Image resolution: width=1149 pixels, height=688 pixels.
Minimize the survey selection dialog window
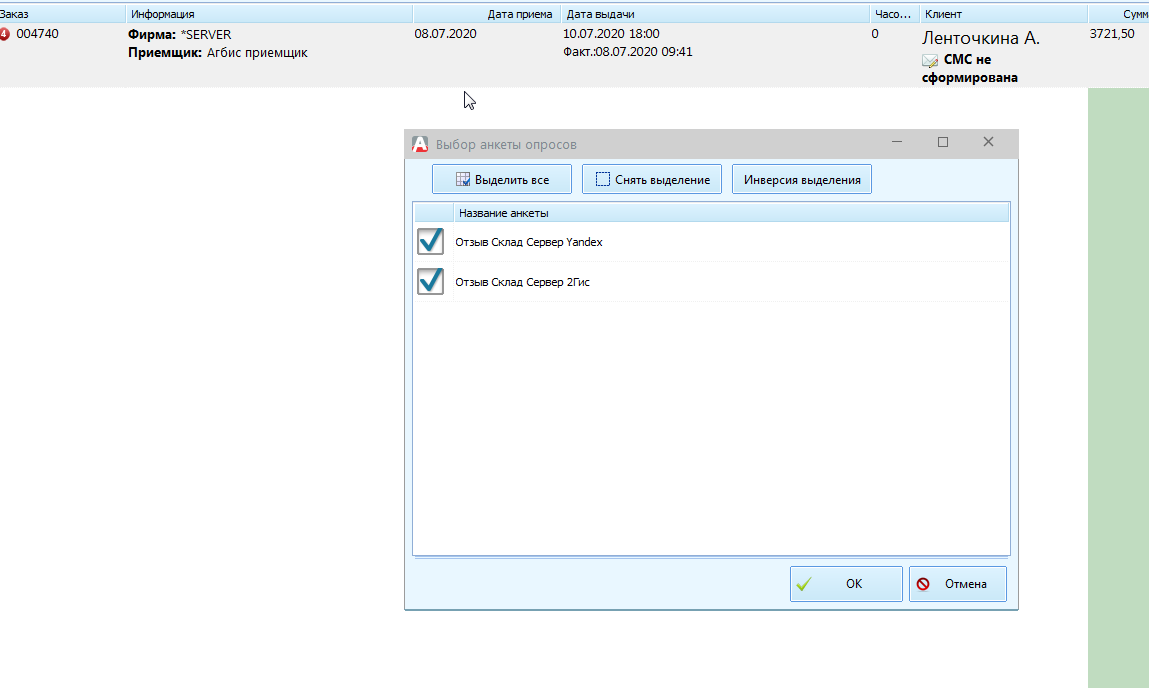(897, 143)
